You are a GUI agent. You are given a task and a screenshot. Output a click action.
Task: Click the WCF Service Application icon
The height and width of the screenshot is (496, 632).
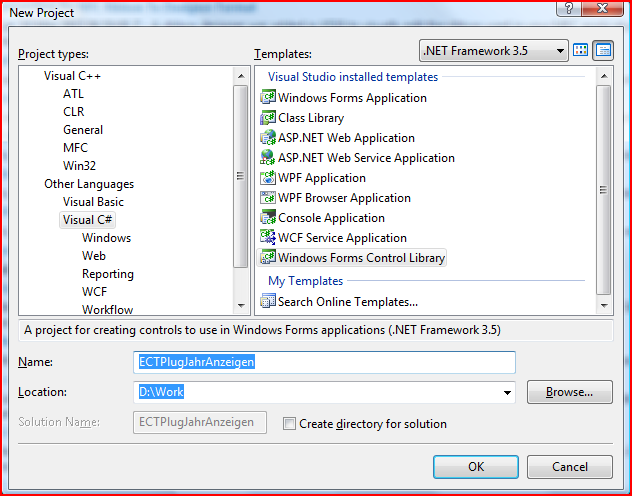(268, 237)
